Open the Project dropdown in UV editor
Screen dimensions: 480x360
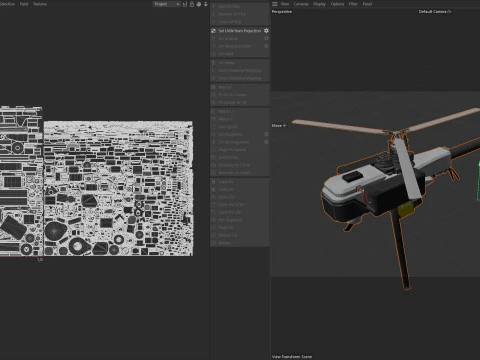(x=167, y=4)
